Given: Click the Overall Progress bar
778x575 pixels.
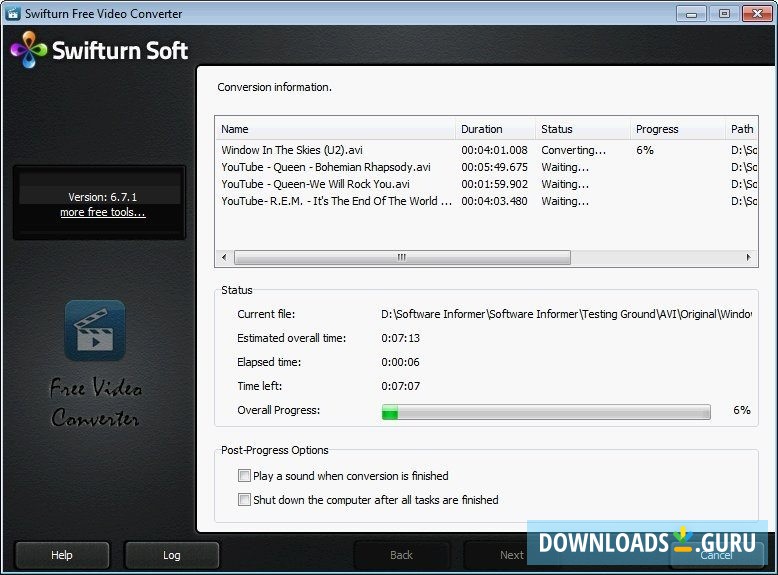Looking at the screenshot, I should click(546, 412).
